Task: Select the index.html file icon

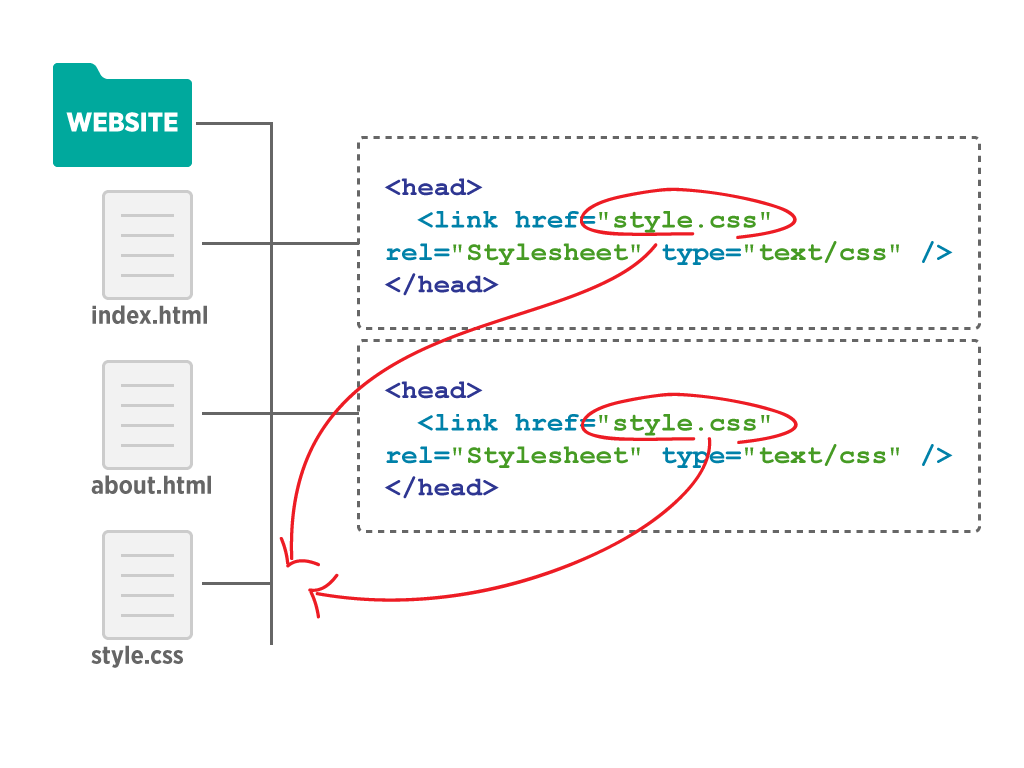Action: click(148, 245)
